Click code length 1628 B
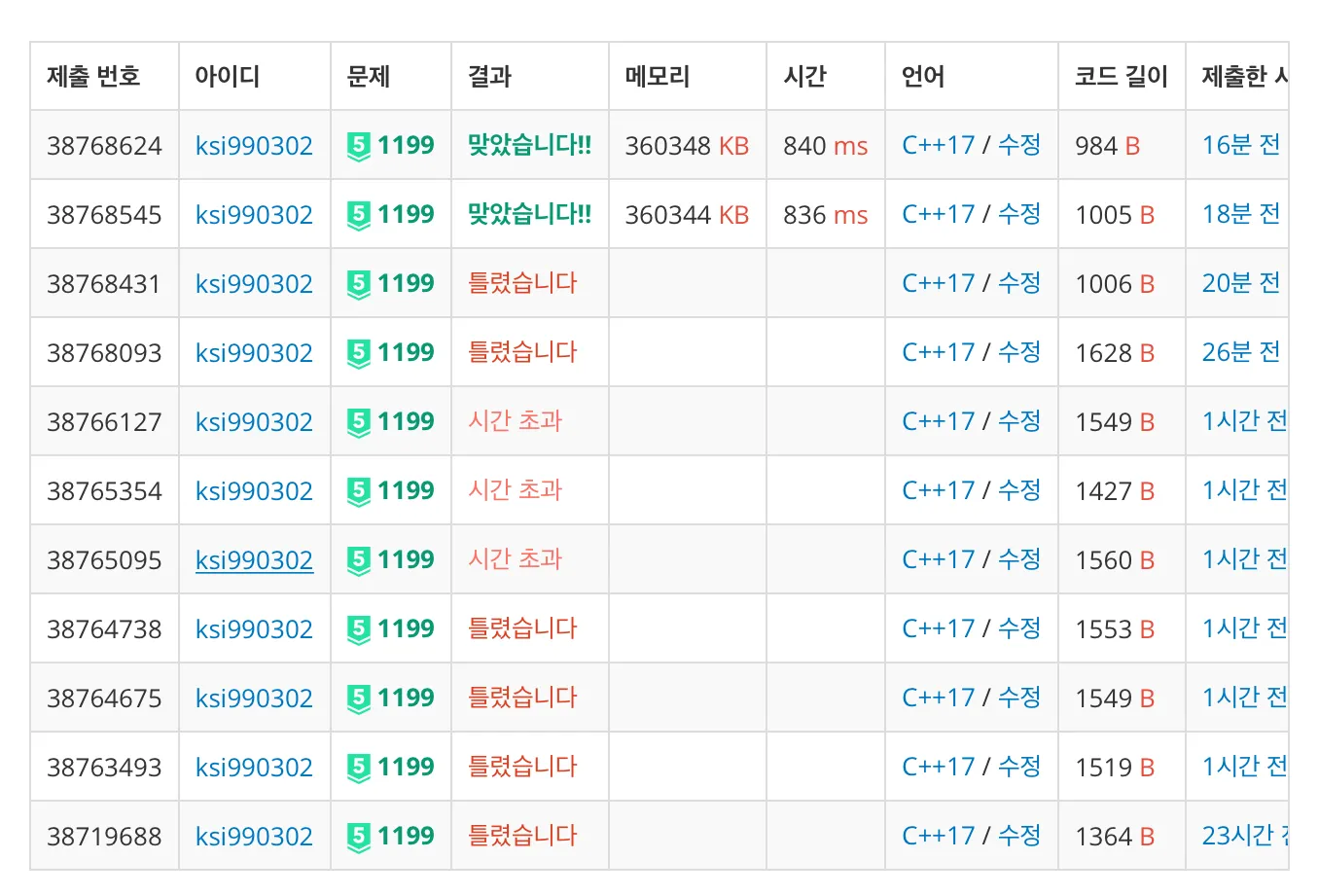Image resolution: width=1319 pixels, height=896 pixels. (1115, 353)
